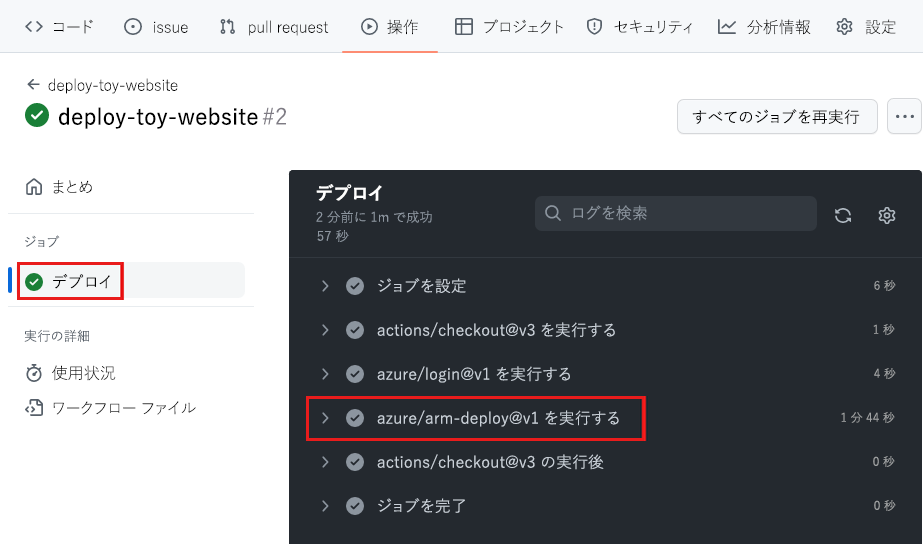The image size is (923, 544).
Task: Go back via deploy-toy-website arrow link
Action: click(x=102, y=85)
